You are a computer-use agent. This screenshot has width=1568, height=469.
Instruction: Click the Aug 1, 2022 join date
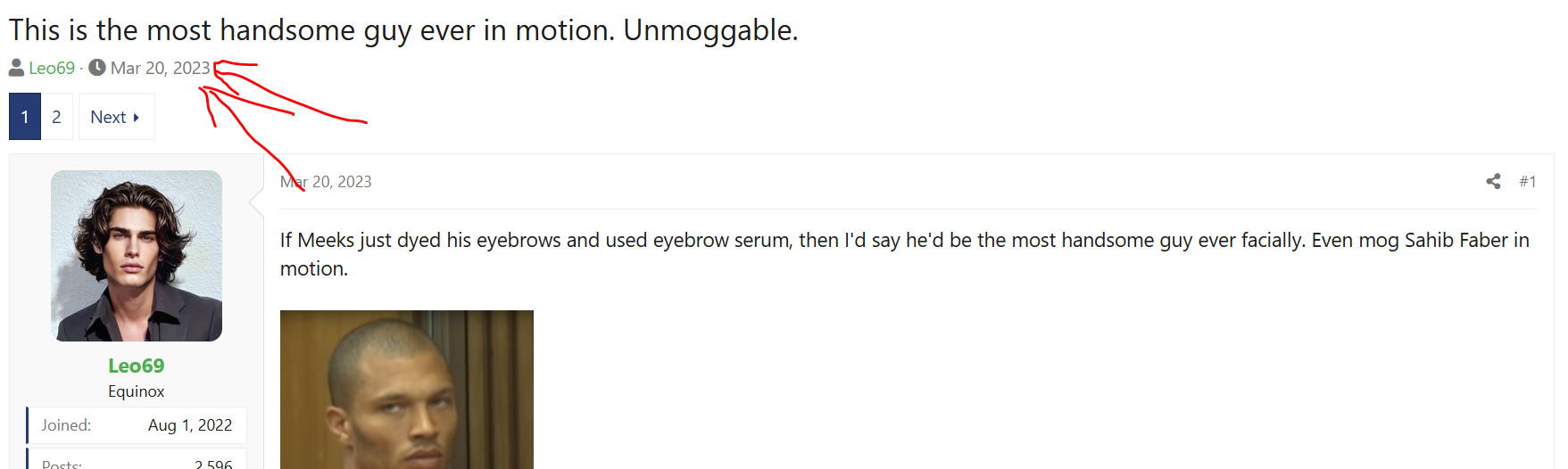pos(190,425)
